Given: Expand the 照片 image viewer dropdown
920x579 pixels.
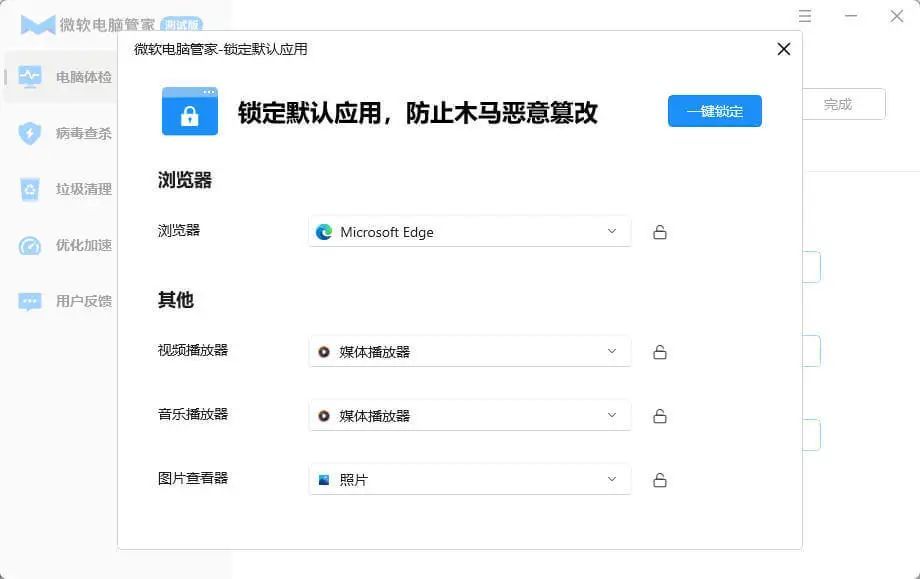Looking at the screenshot, I should (470, 480).
